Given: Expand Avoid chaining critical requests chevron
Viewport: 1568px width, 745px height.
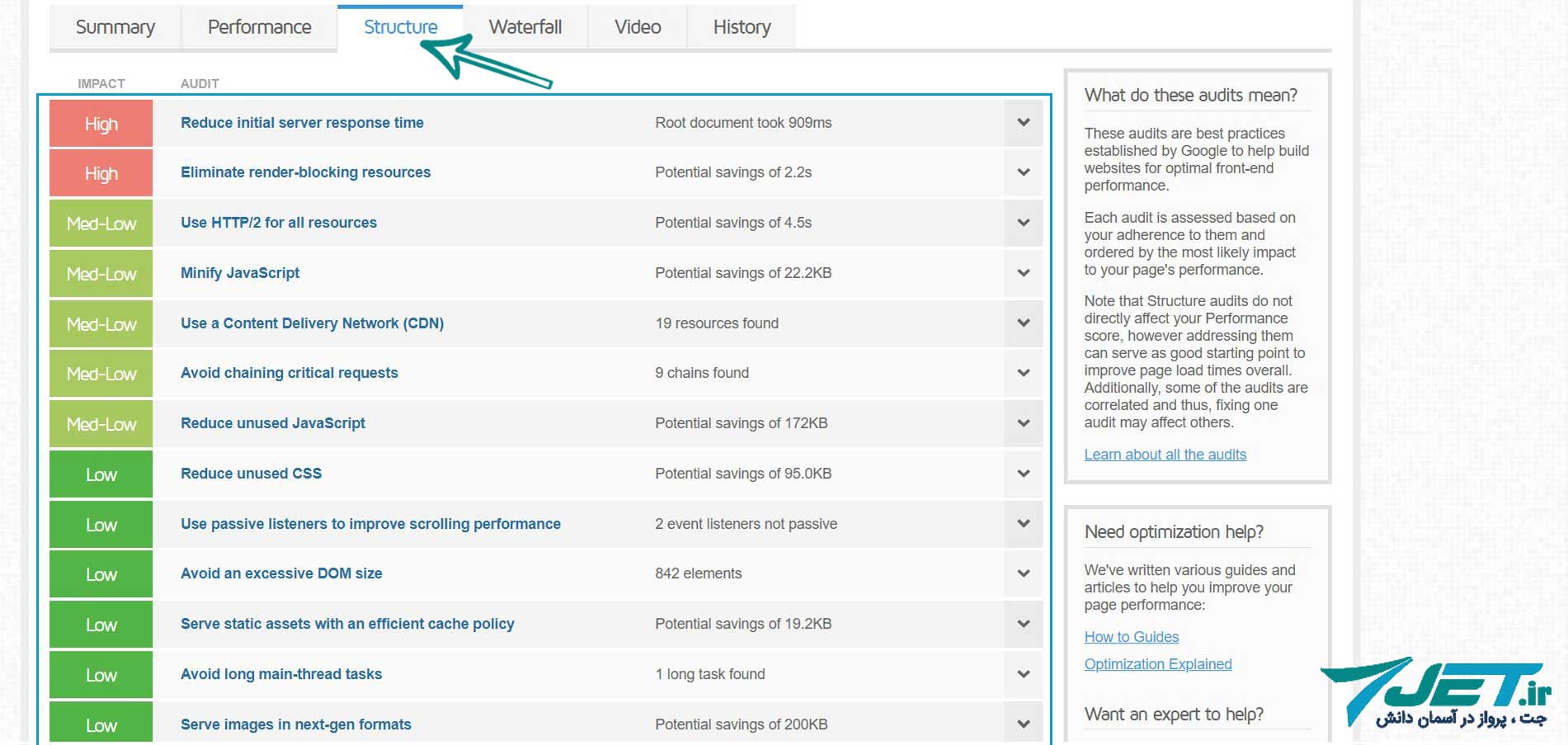Looking at the screenshot, I should click(1024, 373).
